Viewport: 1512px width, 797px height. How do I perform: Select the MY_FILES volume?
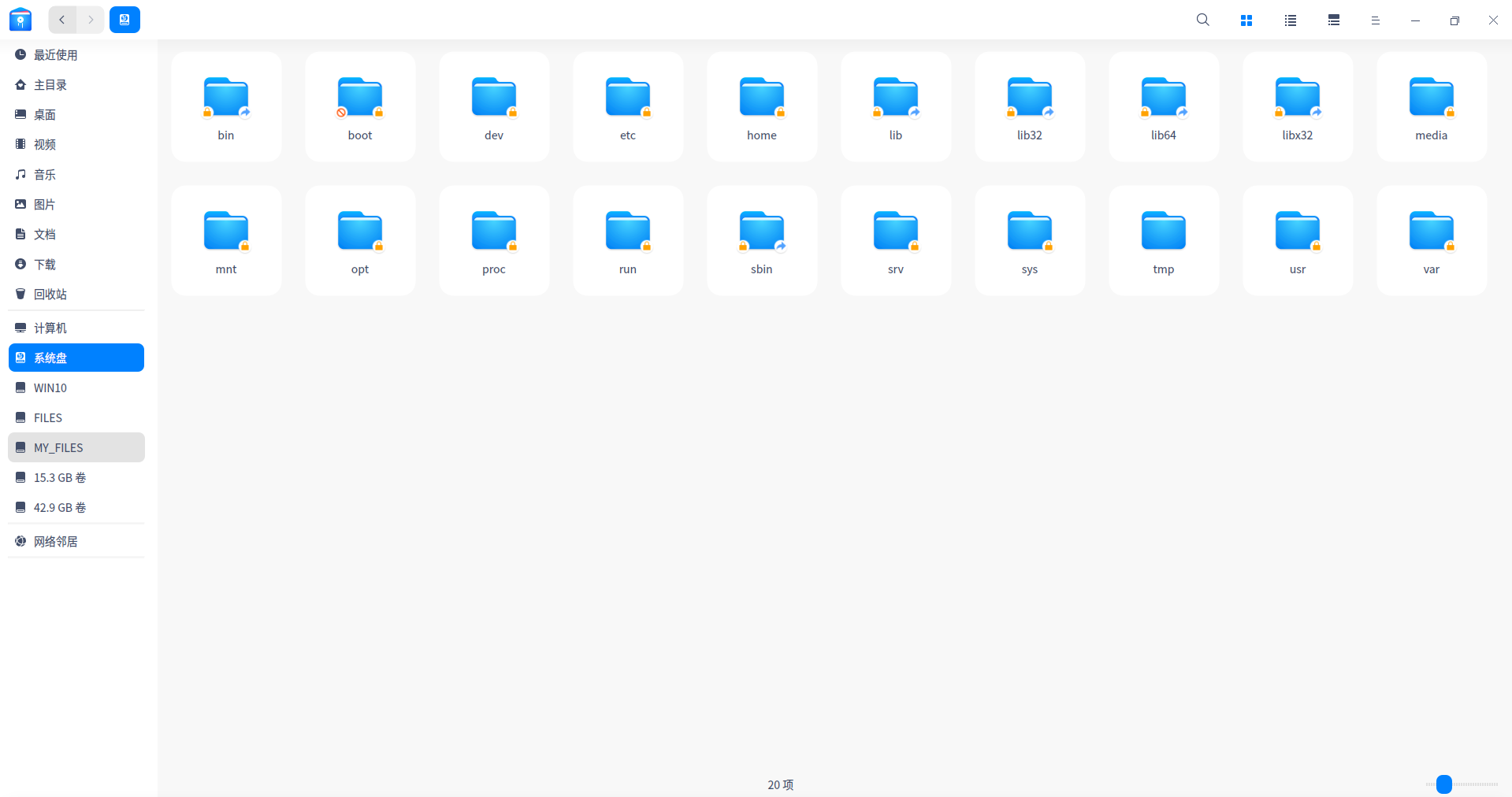click(58, 448)
